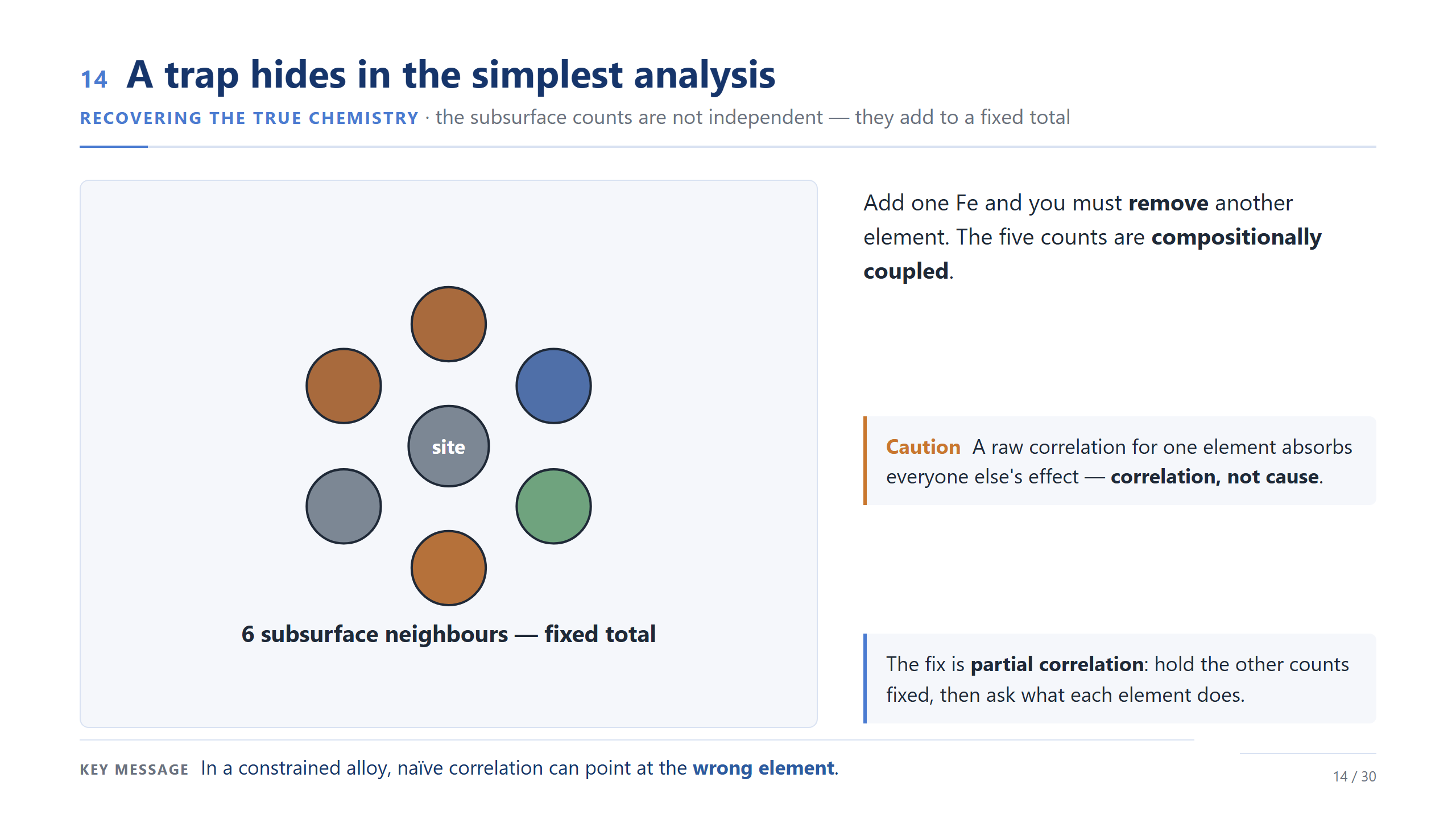Click the "partial correlation" bold text
The width and height of the screenshot is (1456, 819).
pos(1057,664)
